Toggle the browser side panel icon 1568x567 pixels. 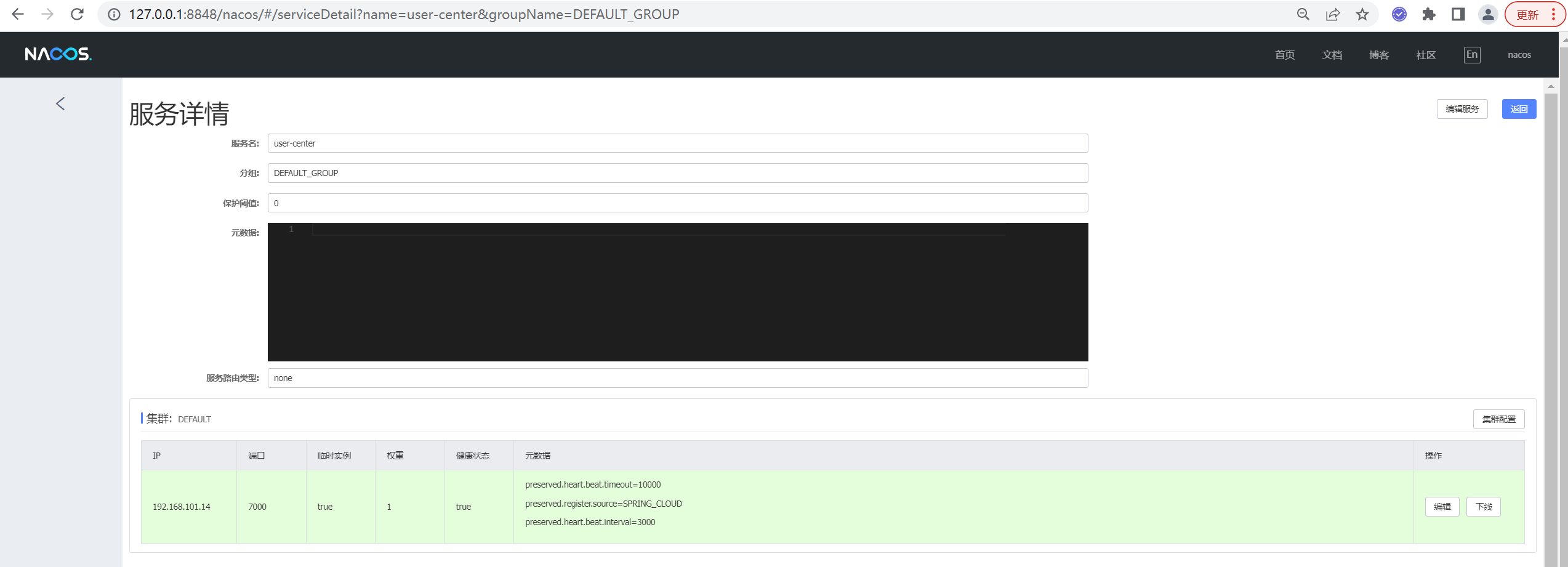click(x=1458, y=14)
